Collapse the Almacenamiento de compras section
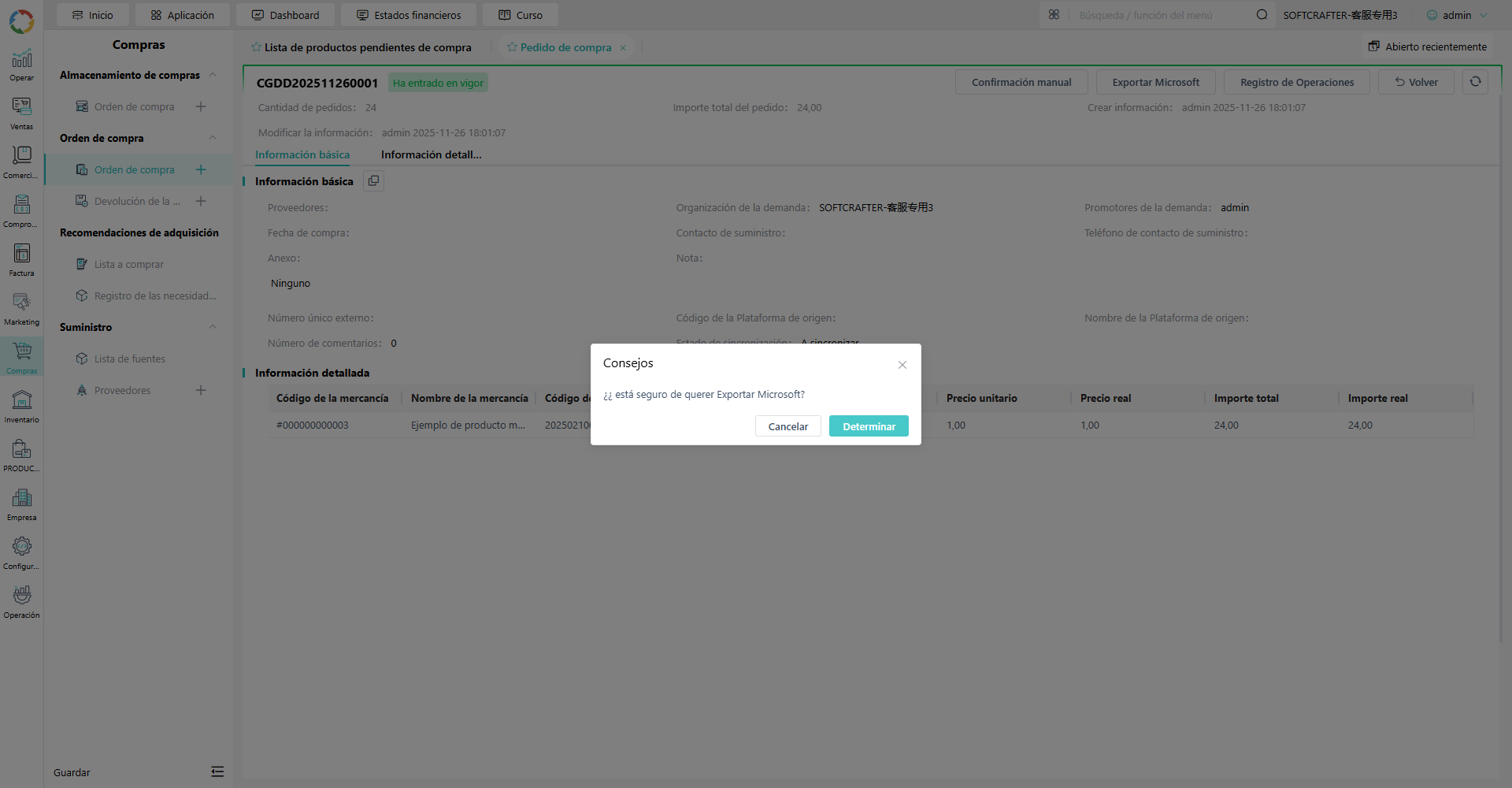The image size is (1512, 788). [213, 75]
